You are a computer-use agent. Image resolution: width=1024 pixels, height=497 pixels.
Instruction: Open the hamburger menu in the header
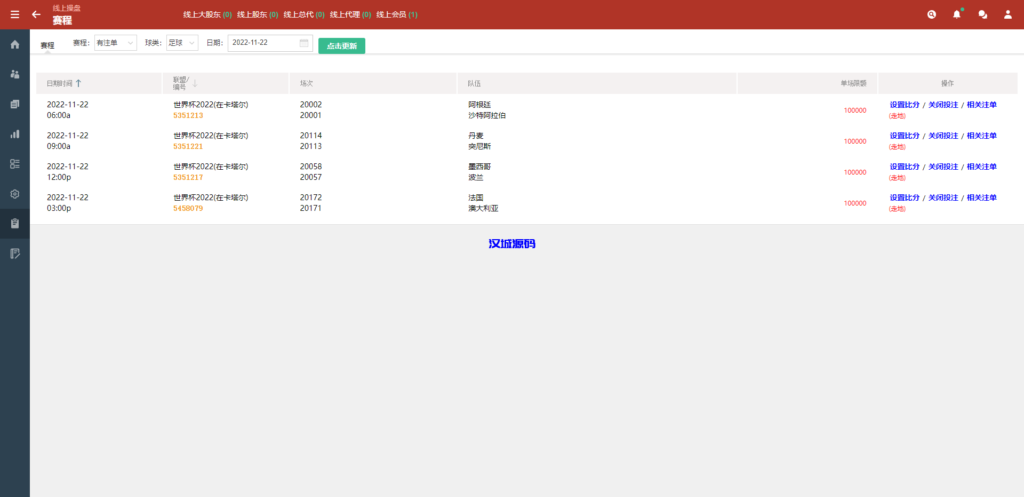[14, 14]
